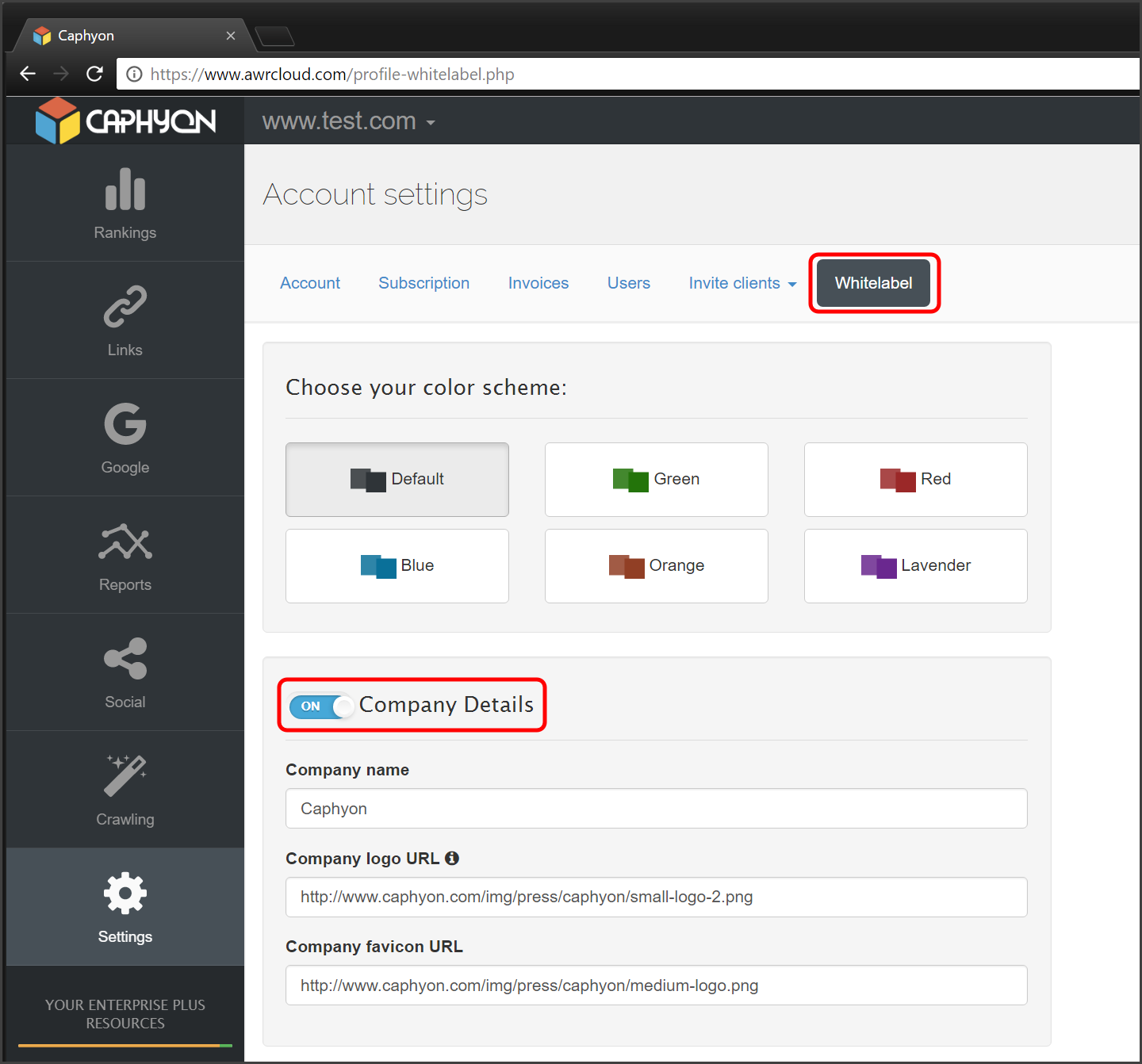View site information icon in address bar
This screenshot has width=1142, height=1064.
click(135, 74)
